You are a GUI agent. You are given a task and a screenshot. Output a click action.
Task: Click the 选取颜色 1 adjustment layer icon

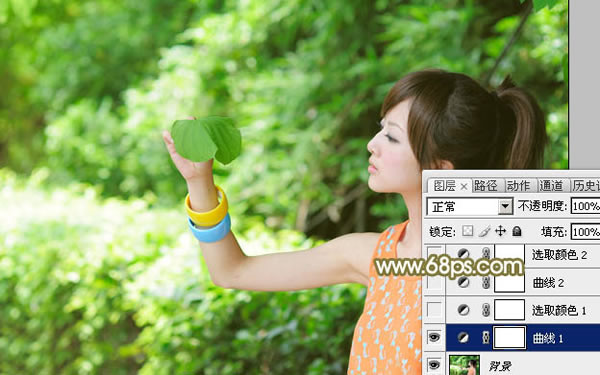(x=463, y=310)
